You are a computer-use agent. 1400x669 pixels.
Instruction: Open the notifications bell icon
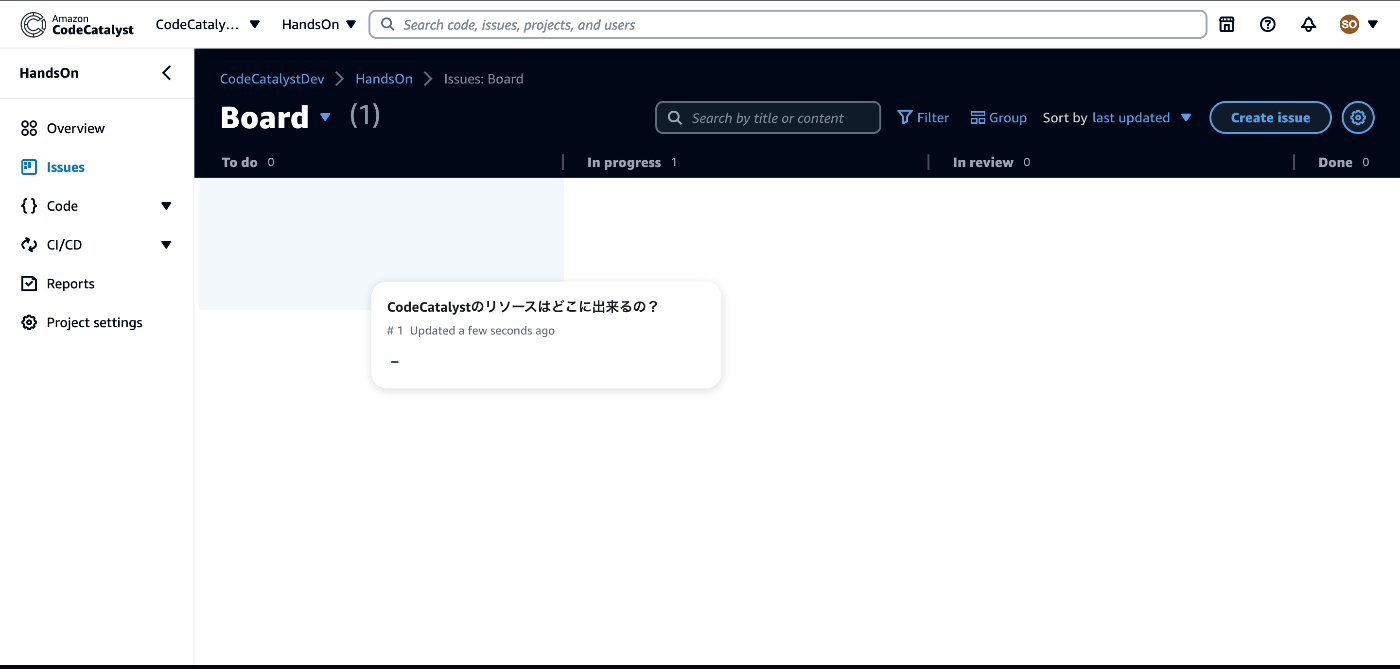pos(1308,24)
